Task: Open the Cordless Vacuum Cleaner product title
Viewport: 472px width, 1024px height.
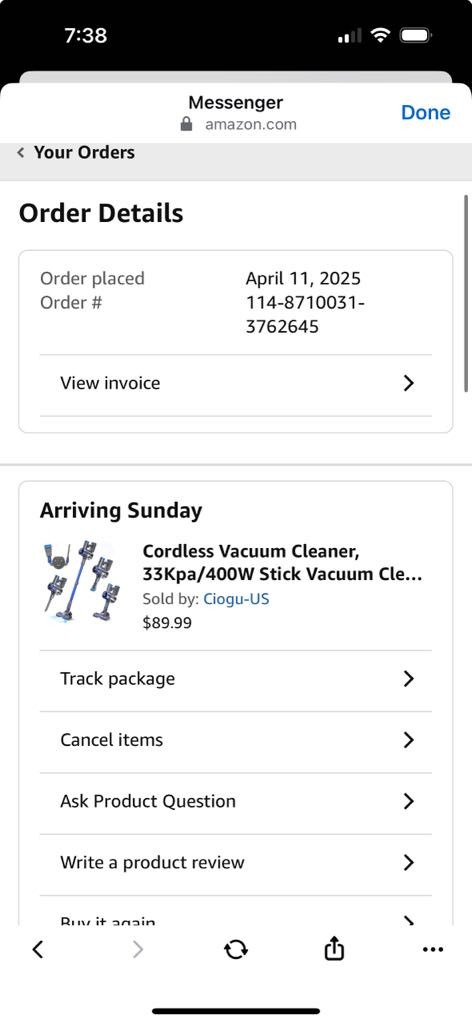Action: pos(282,563)
